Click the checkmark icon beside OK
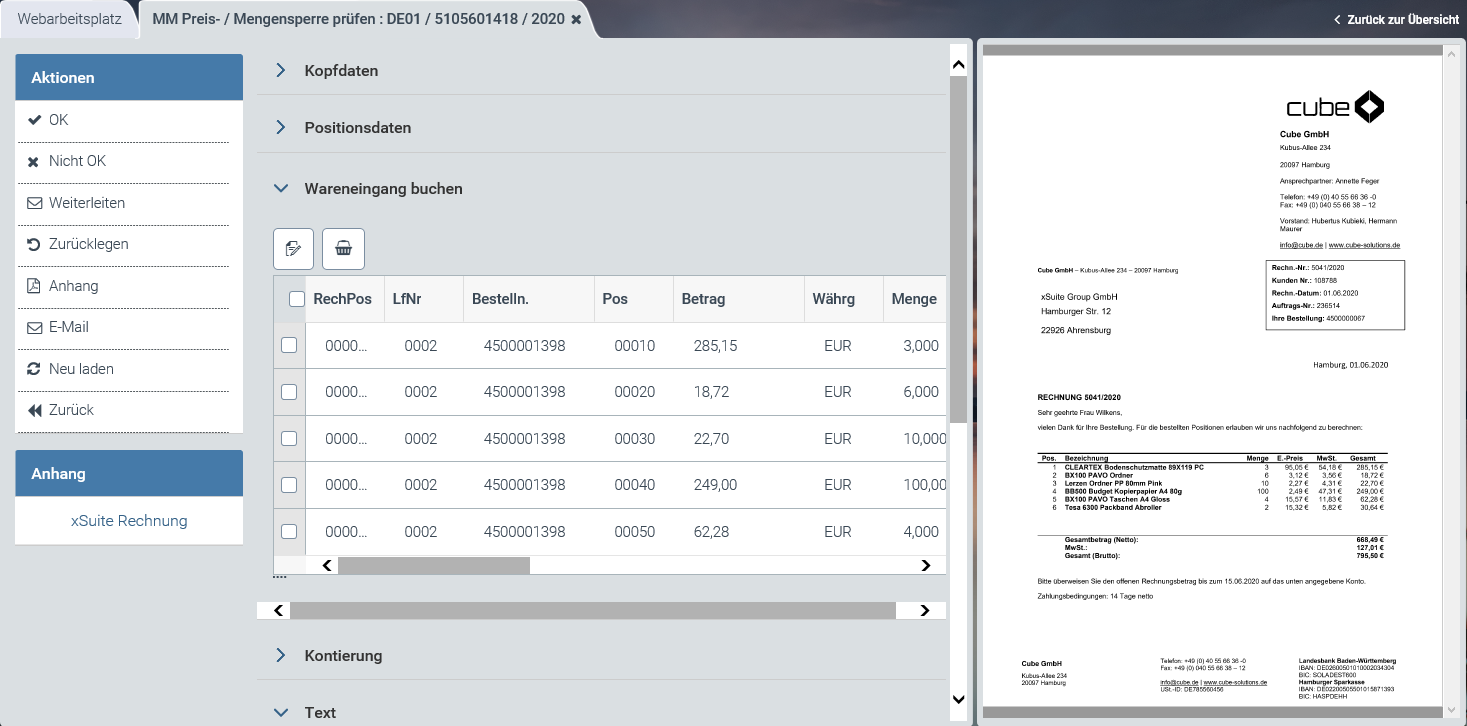The image size is (1467, 726). click(34, 120)
